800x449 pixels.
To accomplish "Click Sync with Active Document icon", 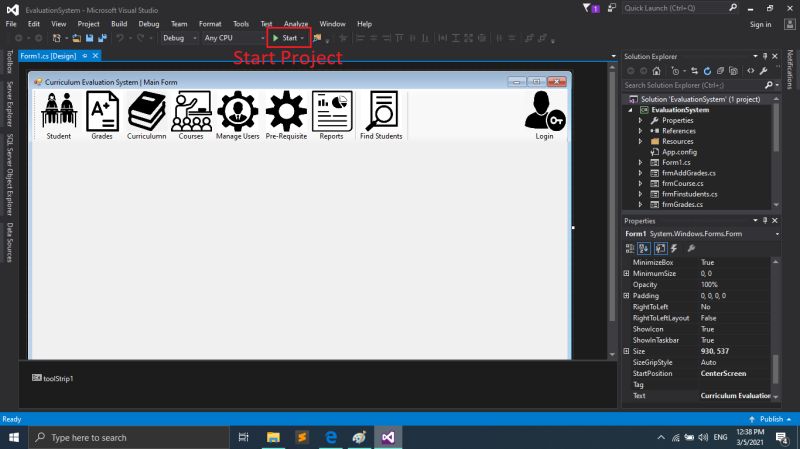I will 694,71.
